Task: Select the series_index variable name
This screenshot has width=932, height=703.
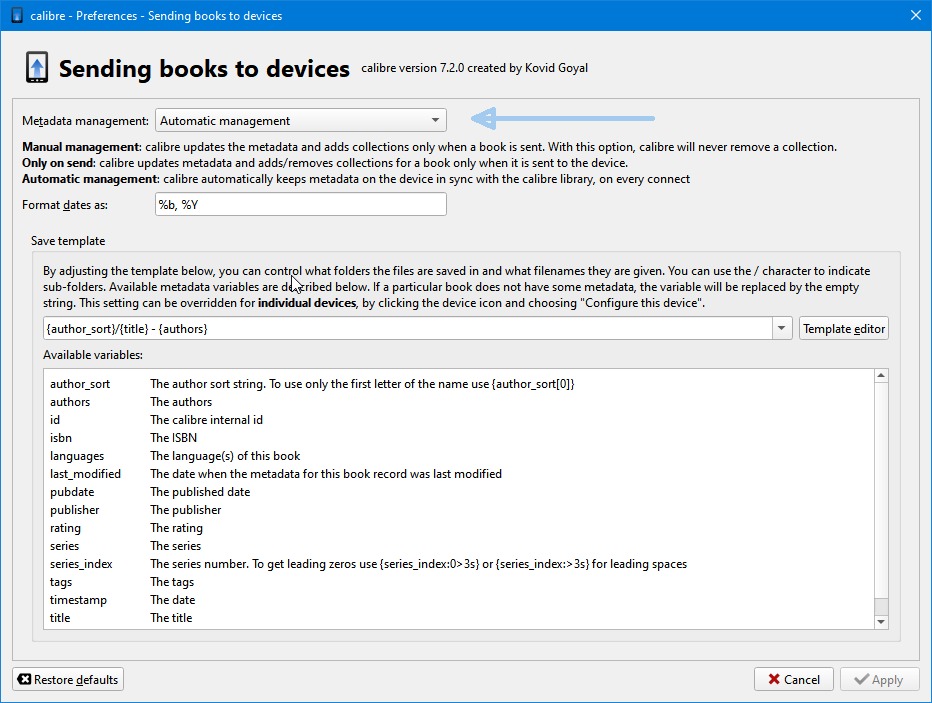Action: pyautogui.click(x=81, y=564)
